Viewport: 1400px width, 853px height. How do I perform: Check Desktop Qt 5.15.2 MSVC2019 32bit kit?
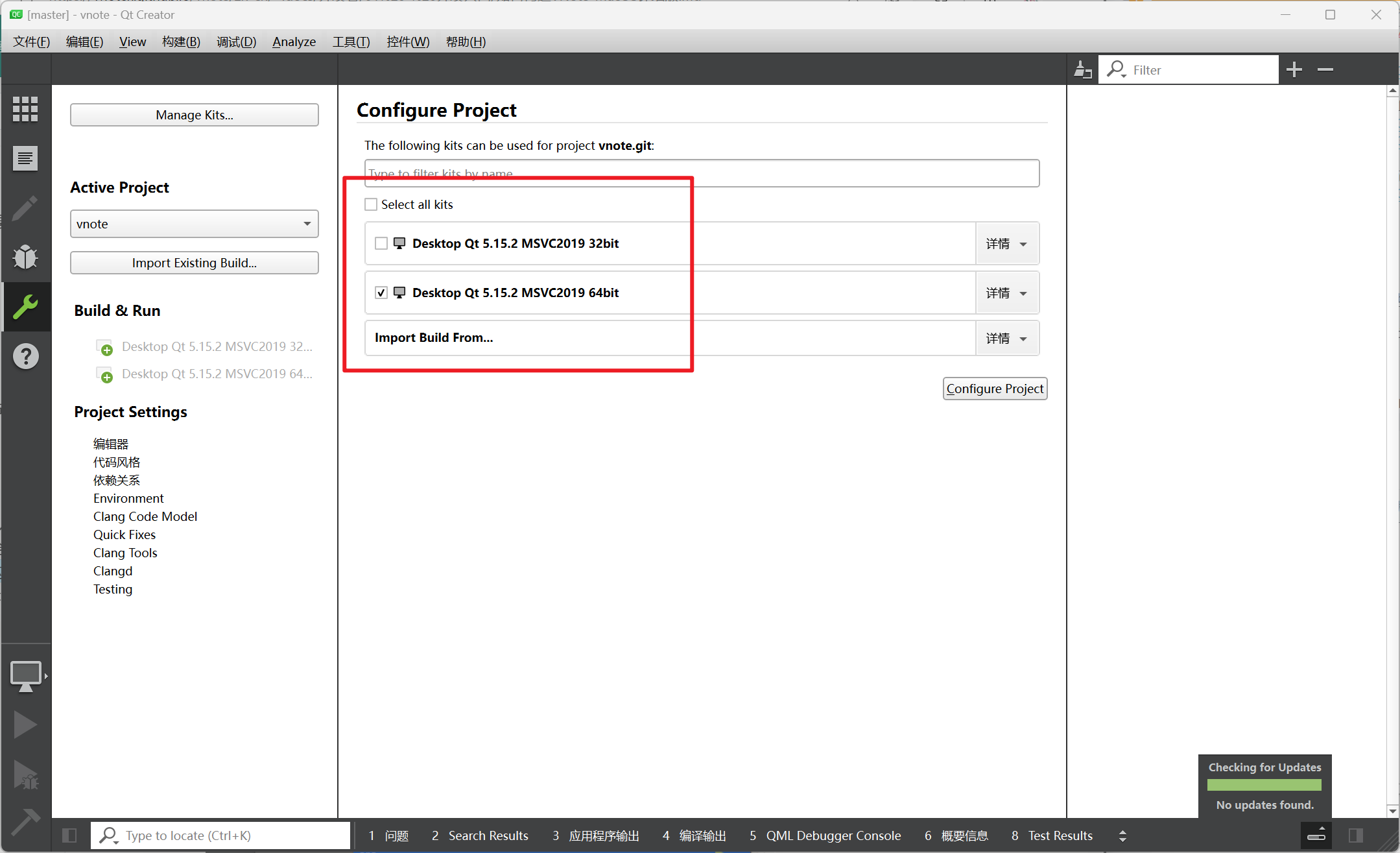click(381, 243)
